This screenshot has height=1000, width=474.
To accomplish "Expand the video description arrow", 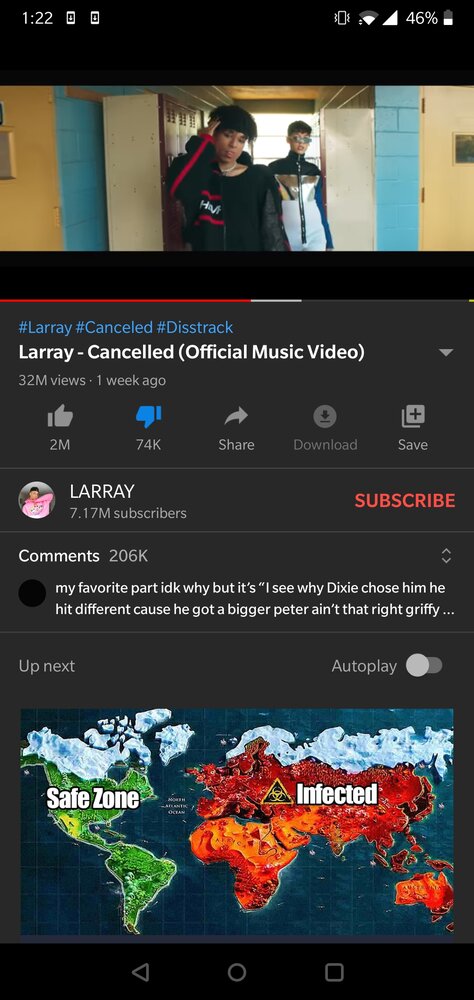I will click(447, 353).
